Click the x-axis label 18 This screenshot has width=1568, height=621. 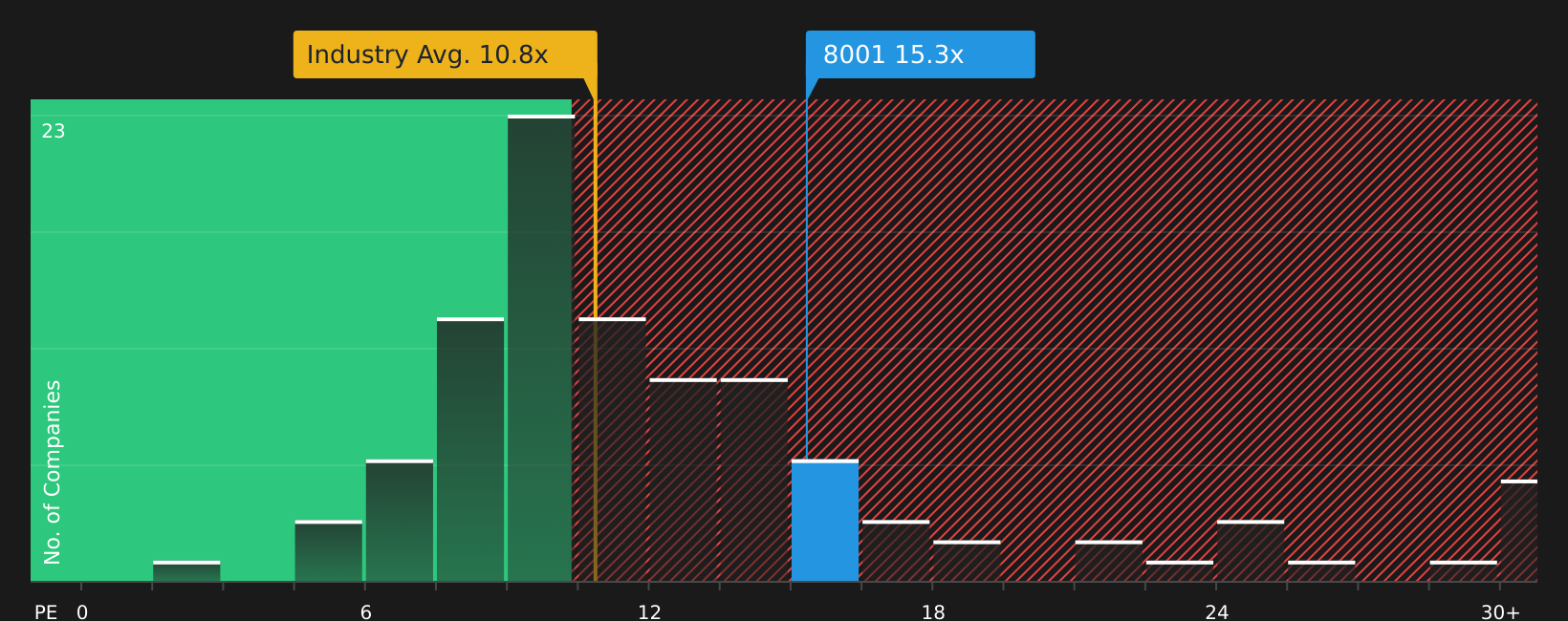point(933,612)
